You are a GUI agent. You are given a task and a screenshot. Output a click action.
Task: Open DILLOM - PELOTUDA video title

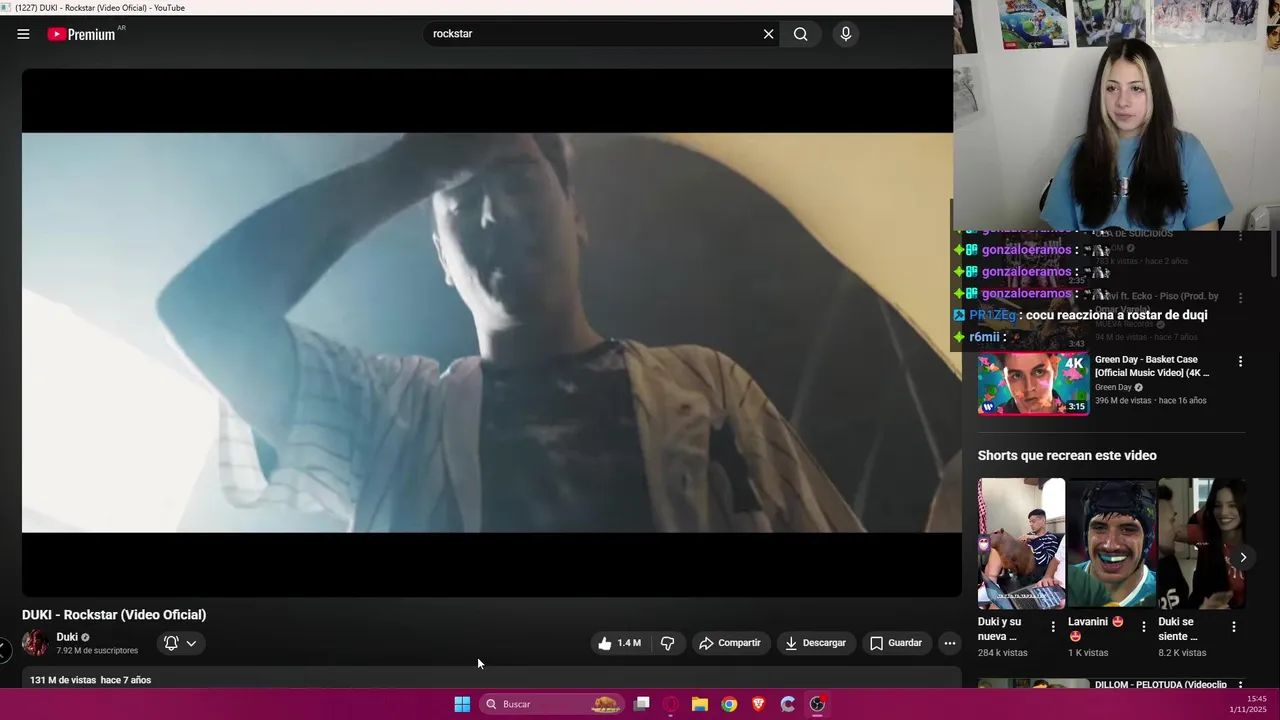tap(1161, 685)
